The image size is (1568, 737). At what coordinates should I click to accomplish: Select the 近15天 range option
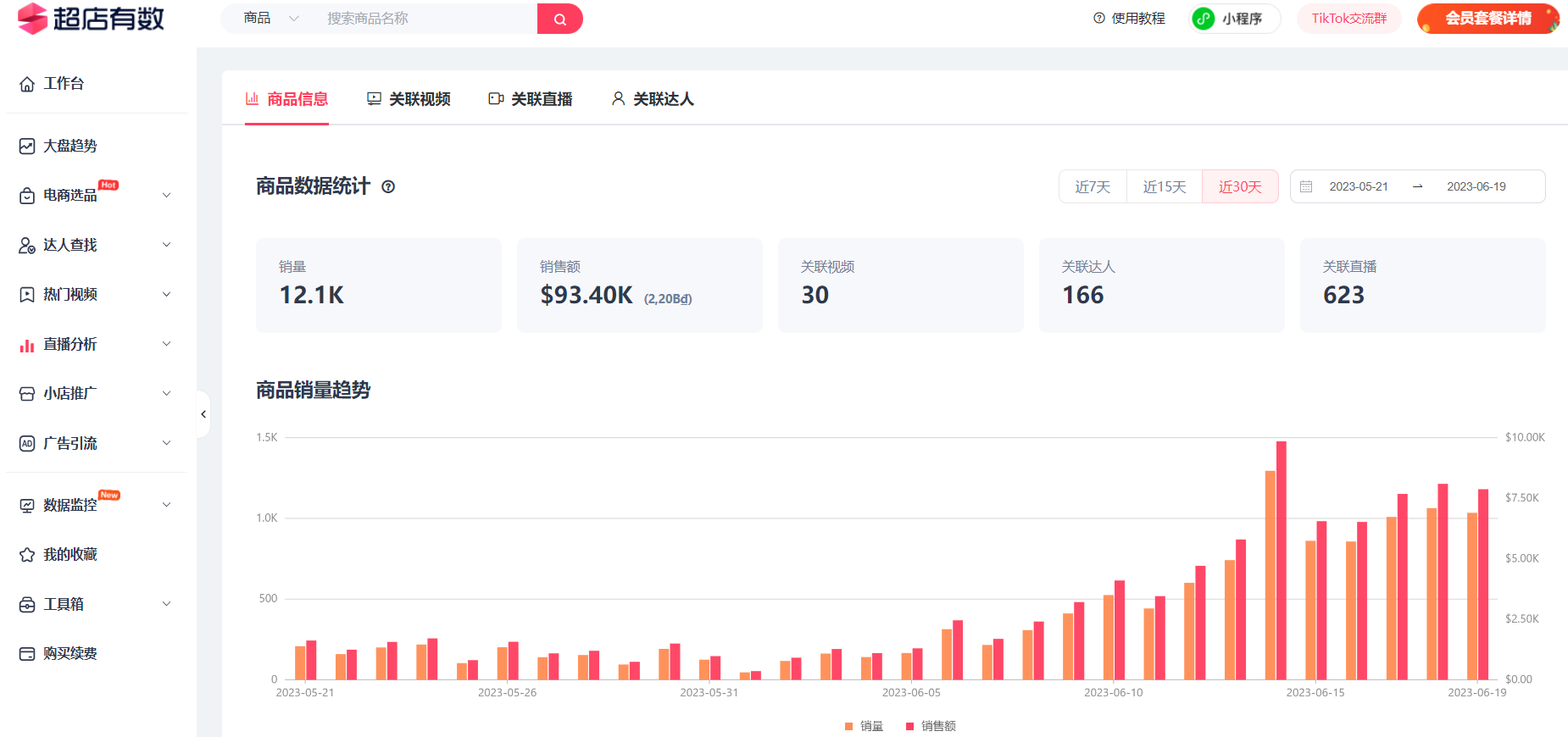click(x=1164, y=186)
